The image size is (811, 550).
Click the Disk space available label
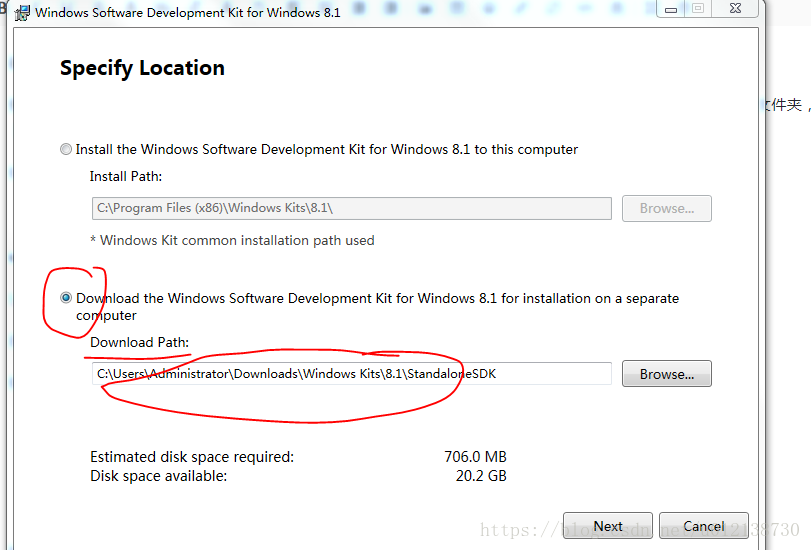tap(159, 476)
